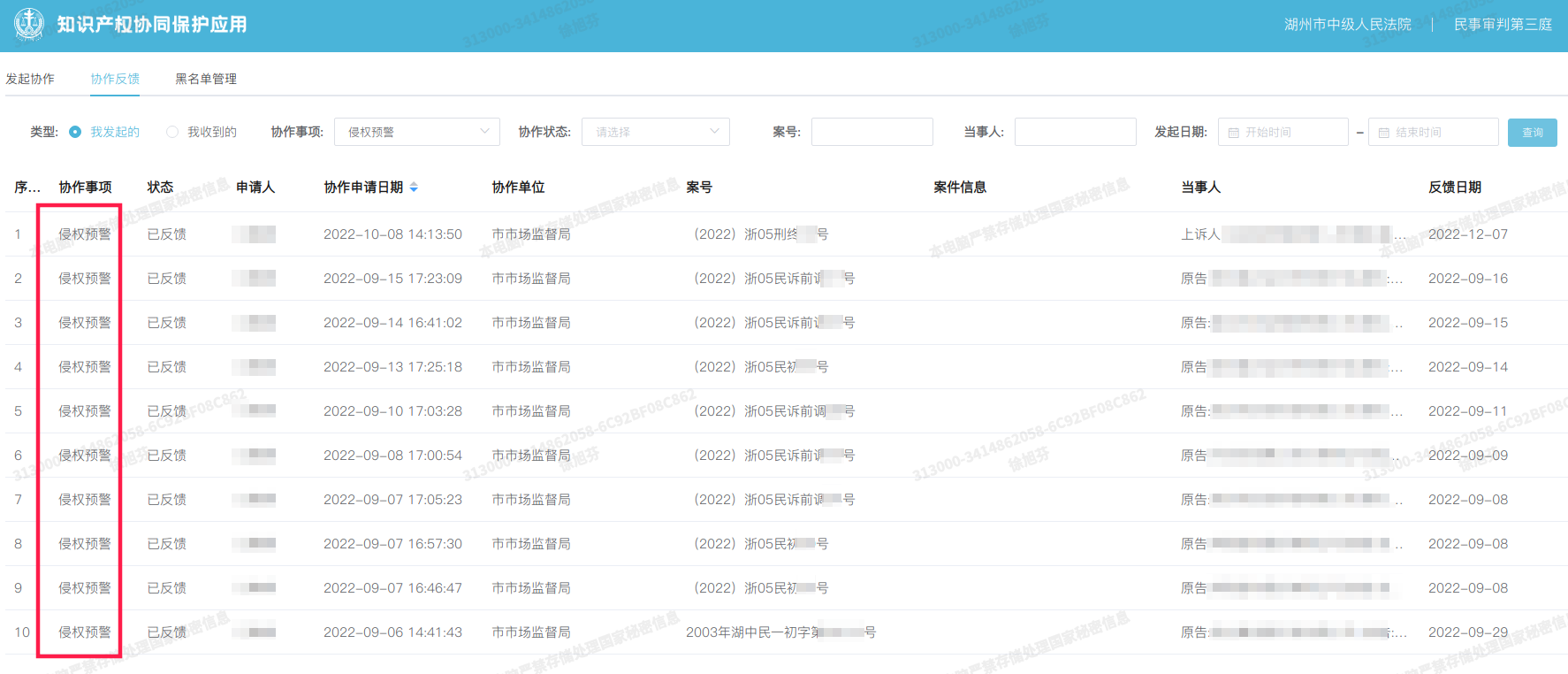Screen dimensions: 1568x674
Task: Click 侵权预警 in row 1
Action: [x=85, y=234]
